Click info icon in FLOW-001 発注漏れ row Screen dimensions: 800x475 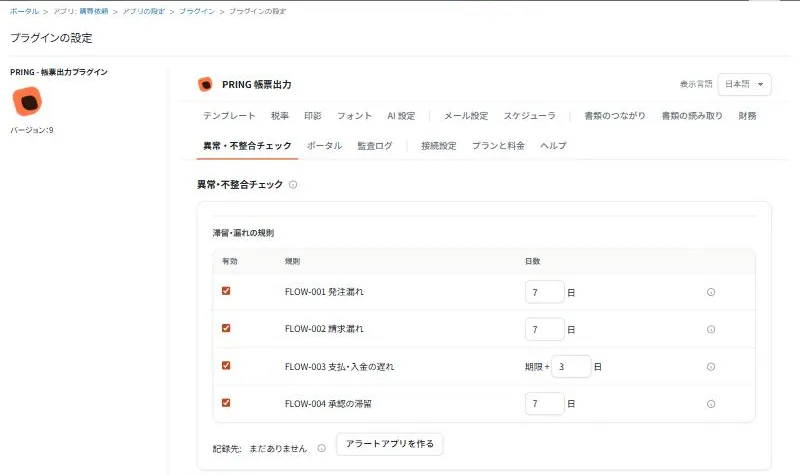click(x=711, y=292)
